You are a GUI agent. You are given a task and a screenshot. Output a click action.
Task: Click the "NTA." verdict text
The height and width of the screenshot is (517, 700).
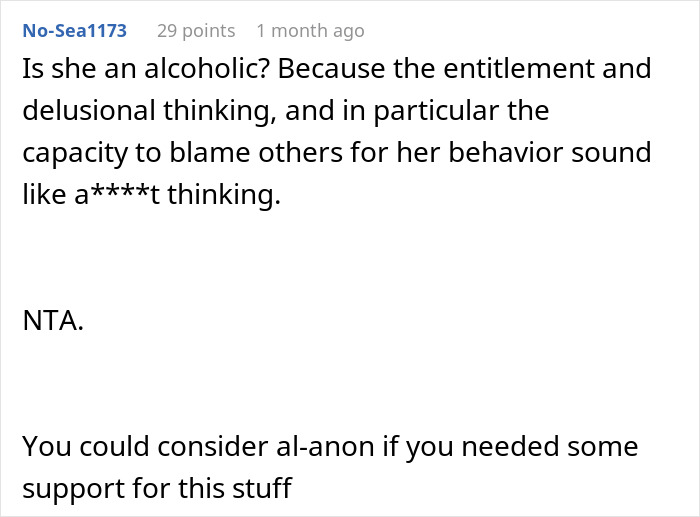50,323
